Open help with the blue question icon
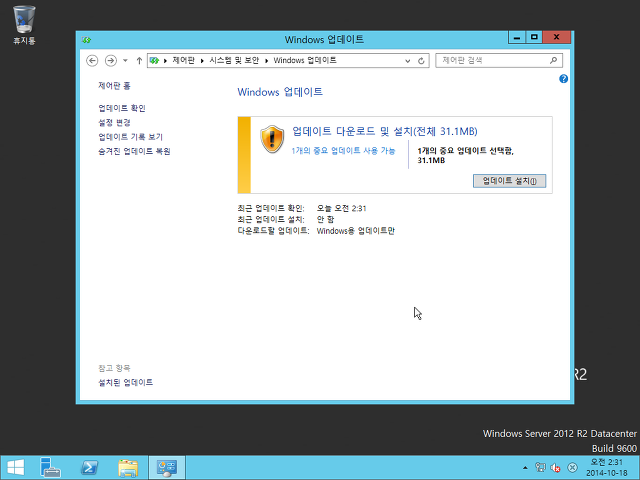 pyautogui.click(x=563, y=79)
